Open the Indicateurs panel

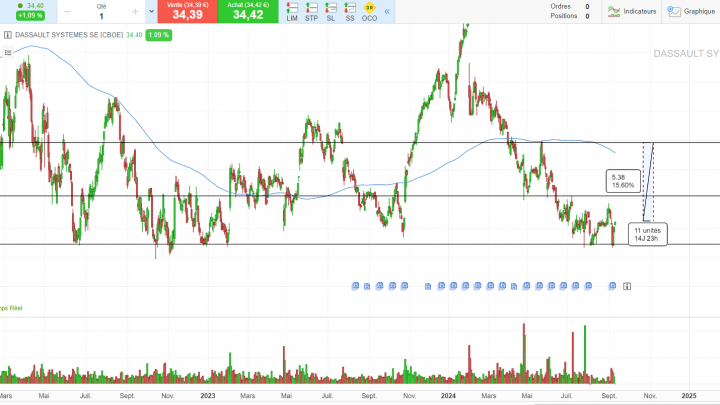(x=632, y=12)
